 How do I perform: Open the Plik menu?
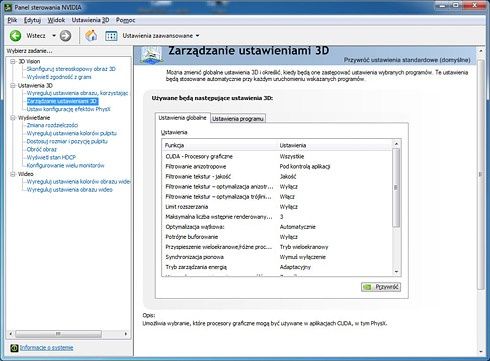pos(12,20)
